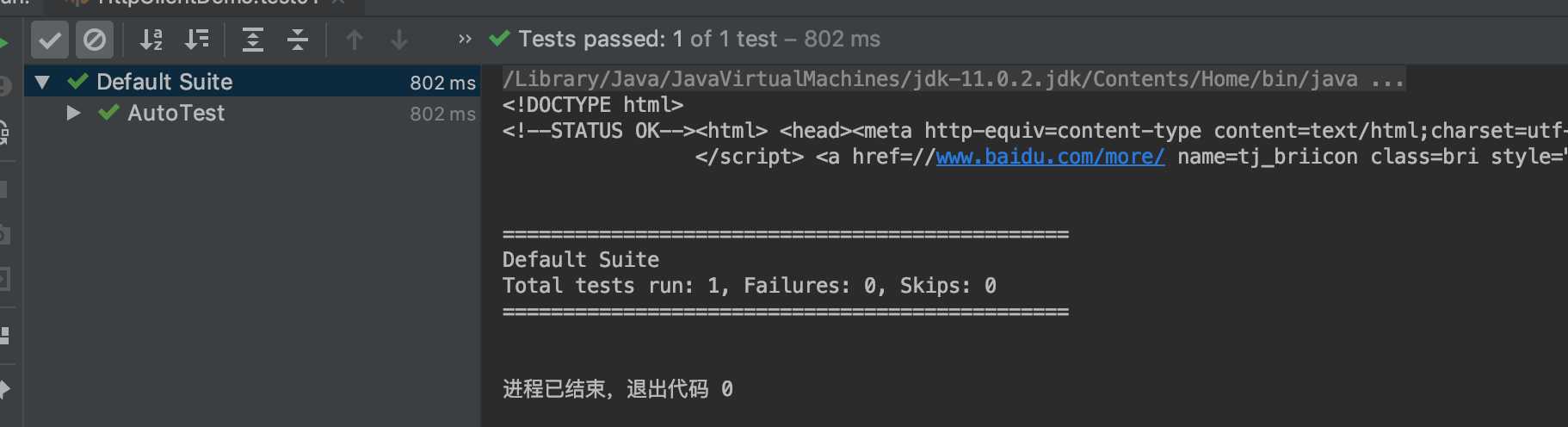Screen dimensions: 1568x427
Task: Click the Tests passed status label
Action: coord(699,39)
